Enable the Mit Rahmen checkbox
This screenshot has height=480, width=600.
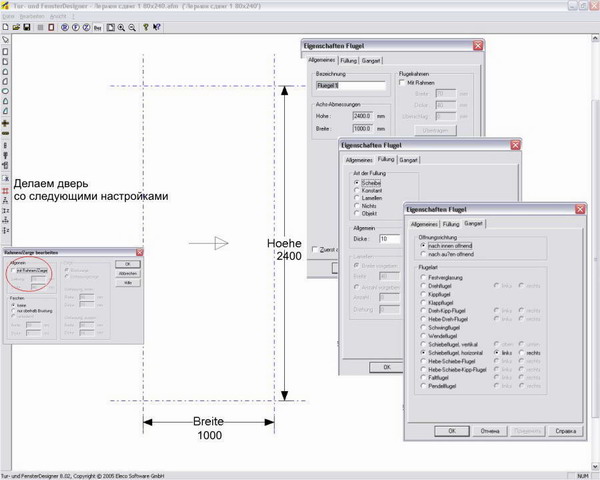402,83
